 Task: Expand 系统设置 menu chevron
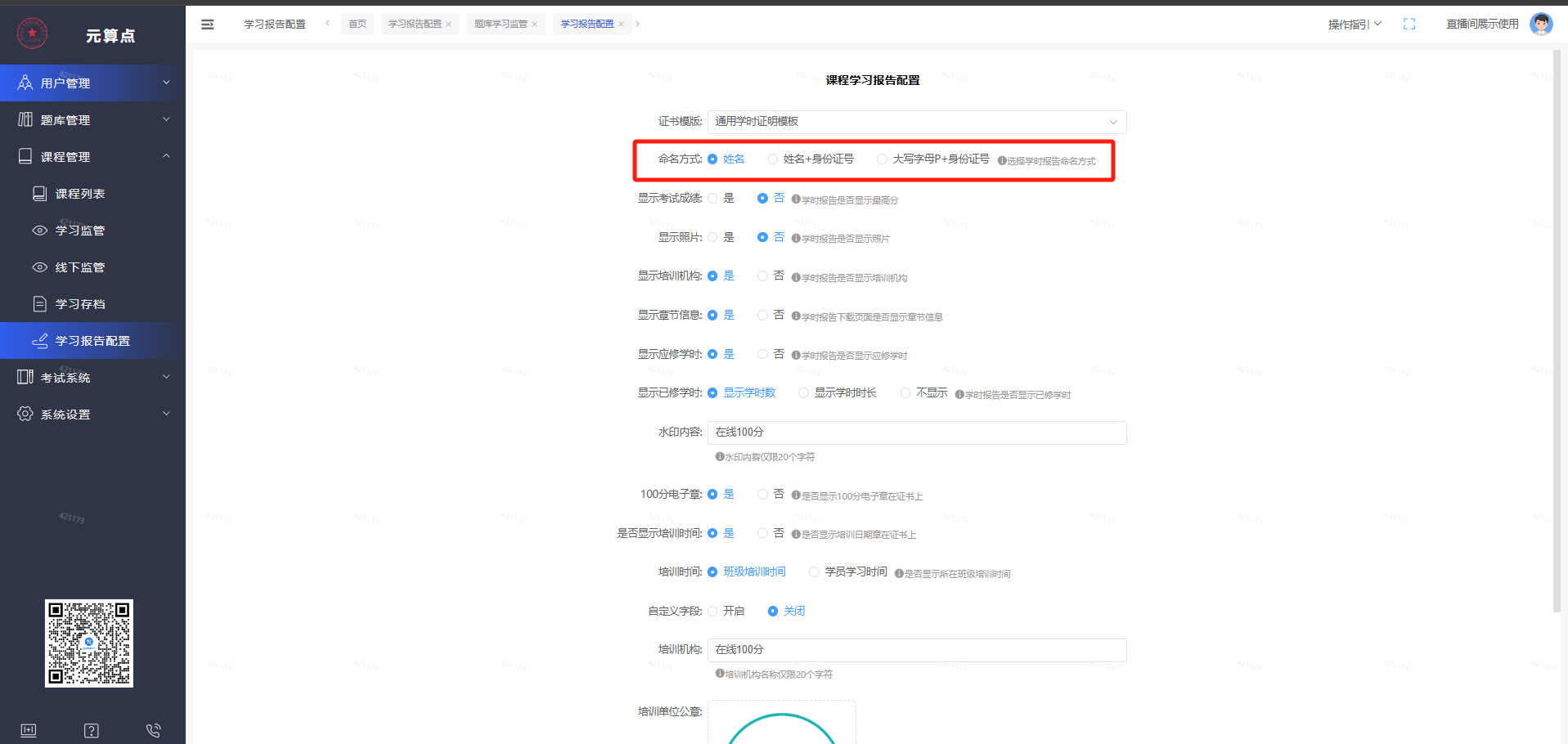[166, 414]
